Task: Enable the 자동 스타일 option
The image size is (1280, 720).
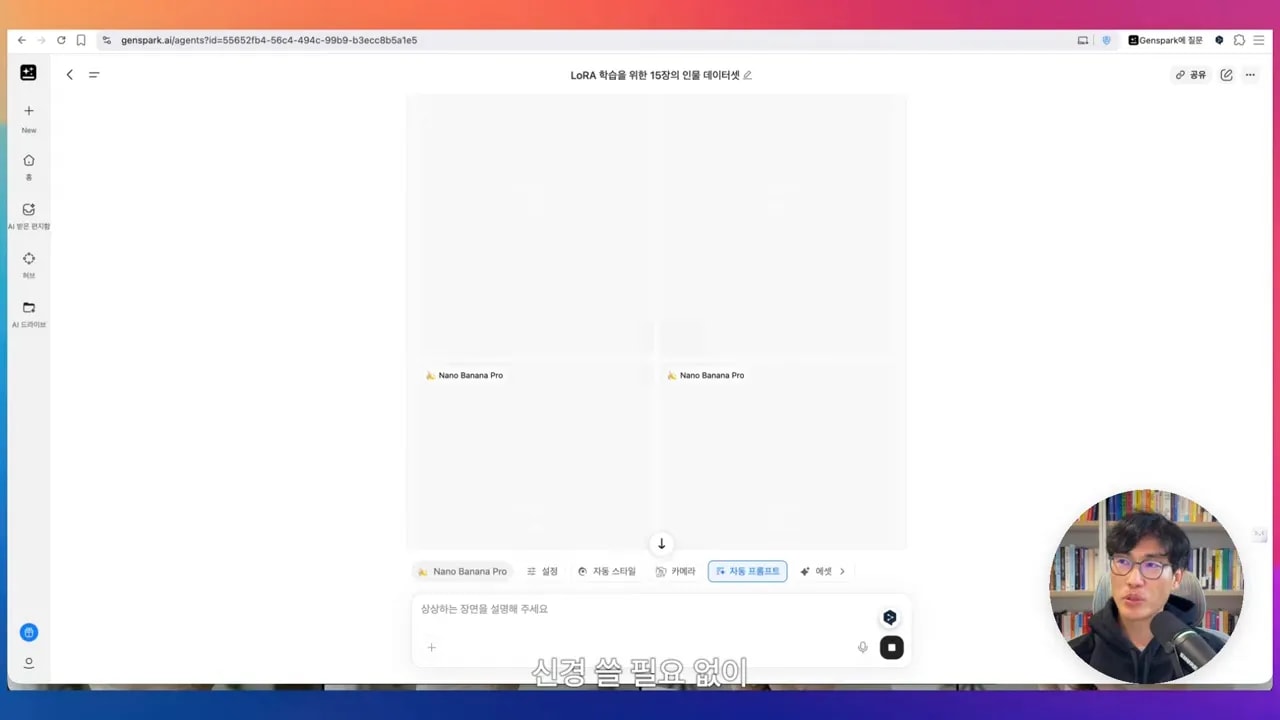Action: coord(607,571)
